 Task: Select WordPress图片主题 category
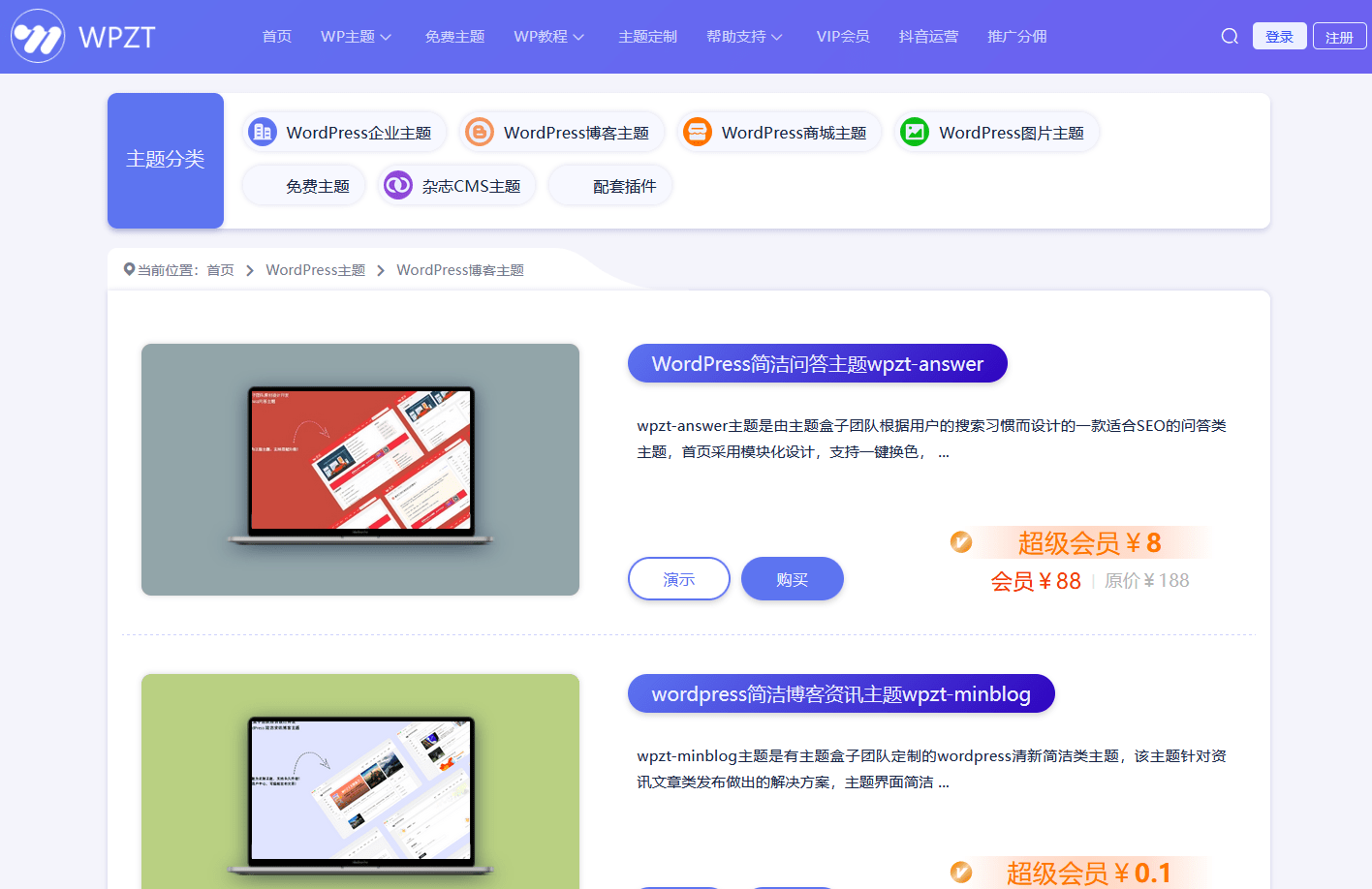click(997, 132)
